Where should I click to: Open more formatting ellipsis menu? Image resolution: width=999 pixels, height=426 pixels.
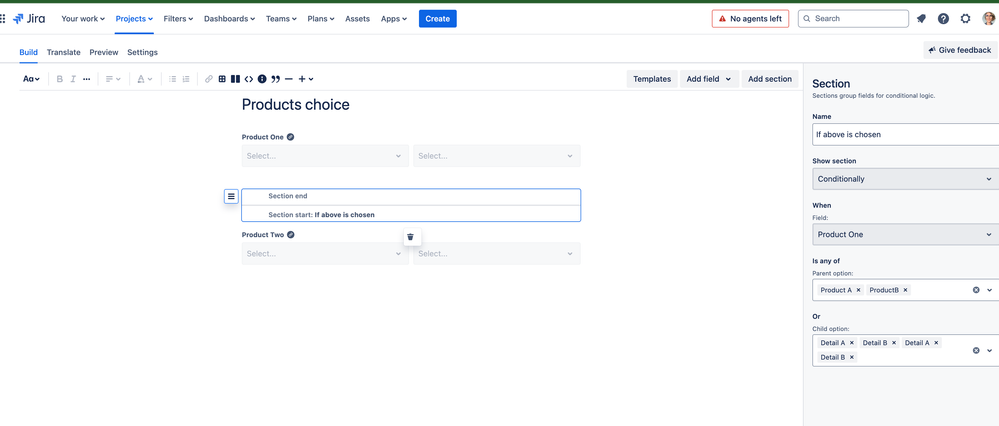pos(87,79)
